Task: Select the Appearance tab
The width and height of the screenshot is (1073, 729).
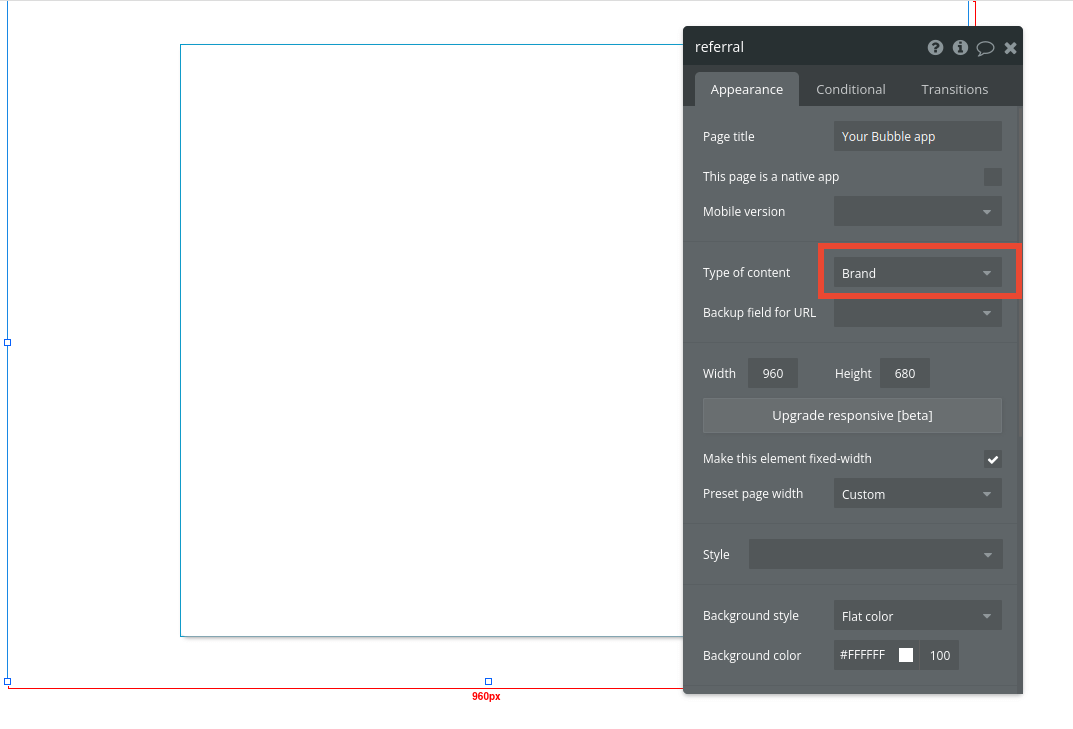Action: coord(746,89)
